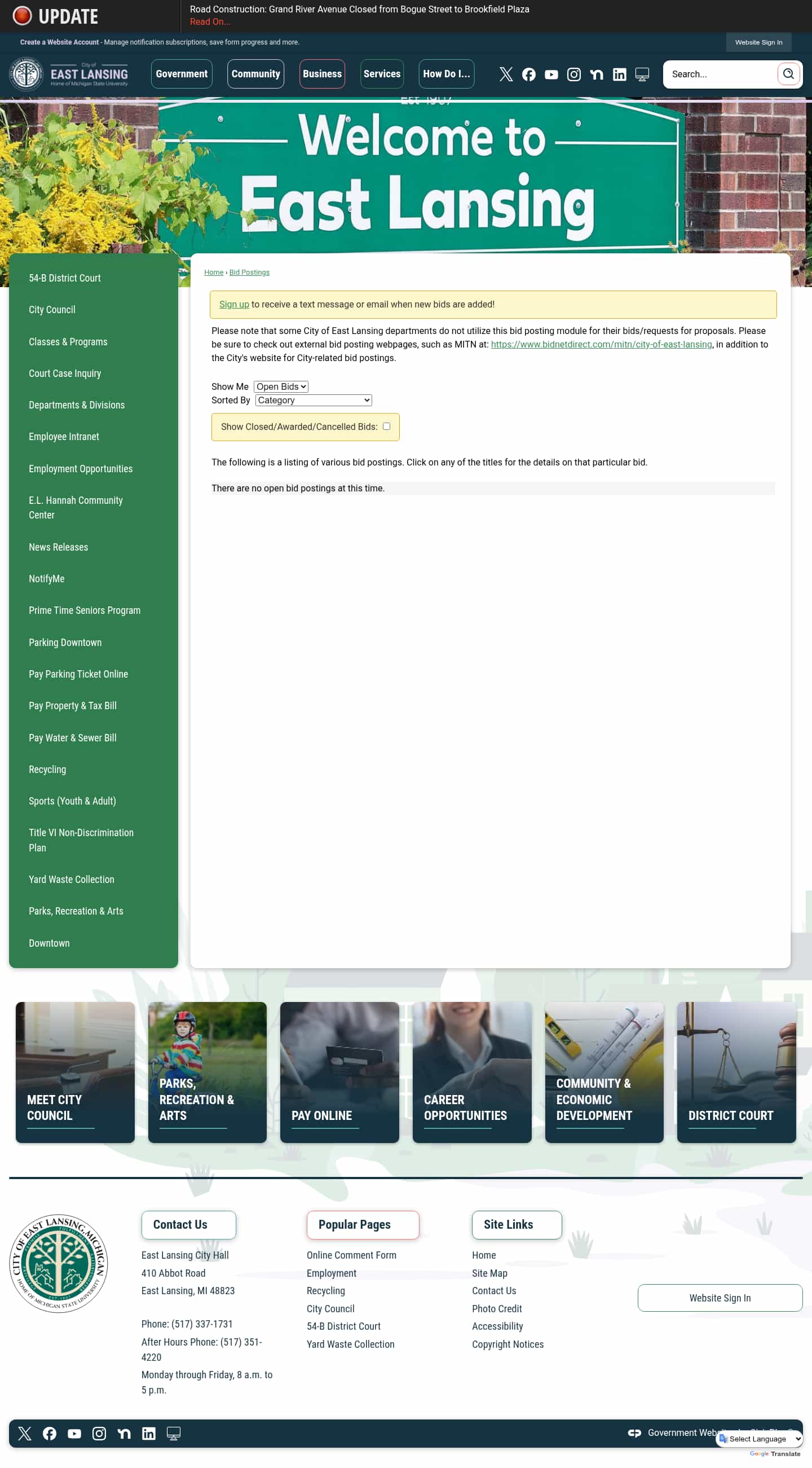
Task: Open the Career Opportunities tile
Action: (x=472, y=1072)
